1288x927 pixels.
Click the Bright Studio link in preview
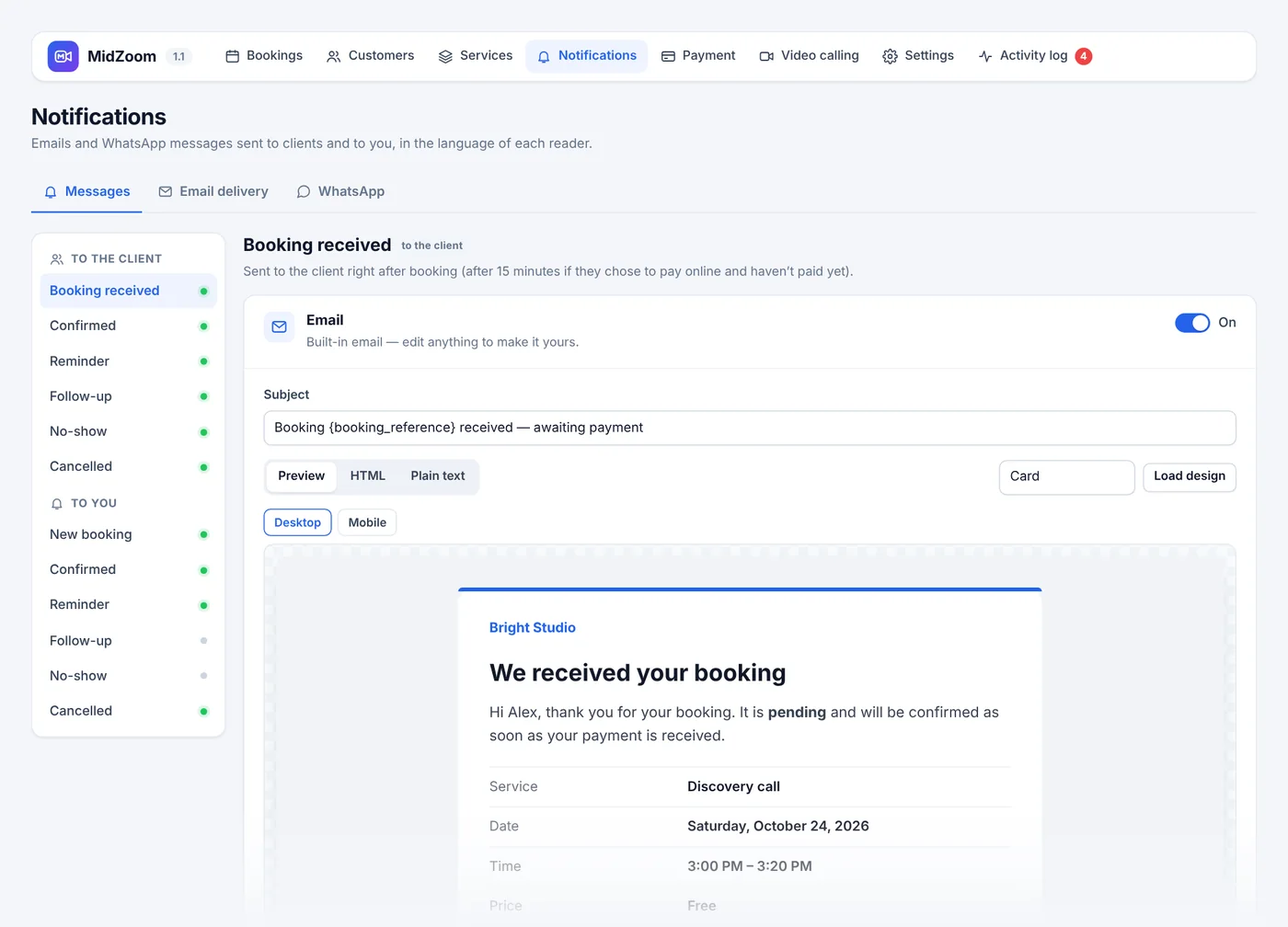532,627
